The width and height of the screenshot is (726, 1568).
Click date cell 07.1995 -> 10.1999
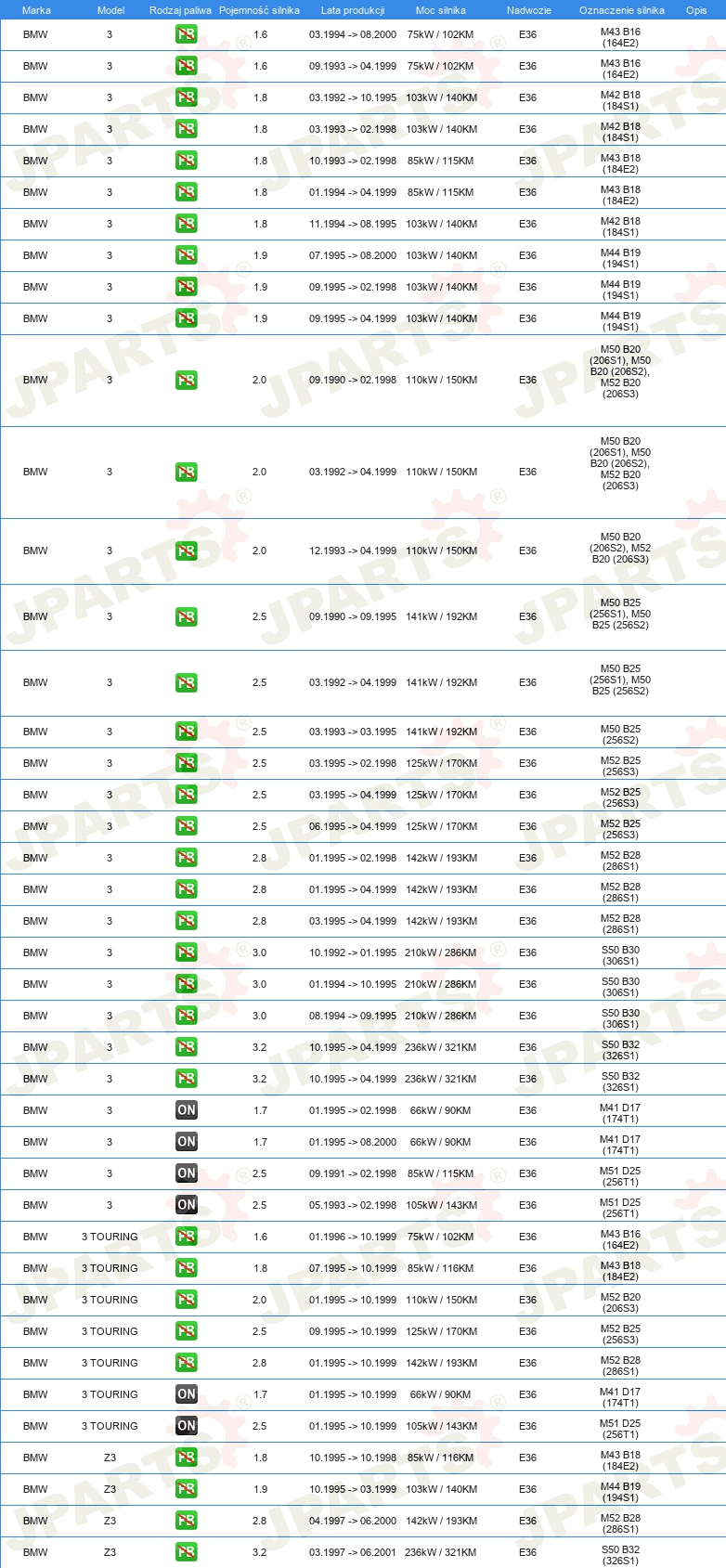click(353, 1268)
